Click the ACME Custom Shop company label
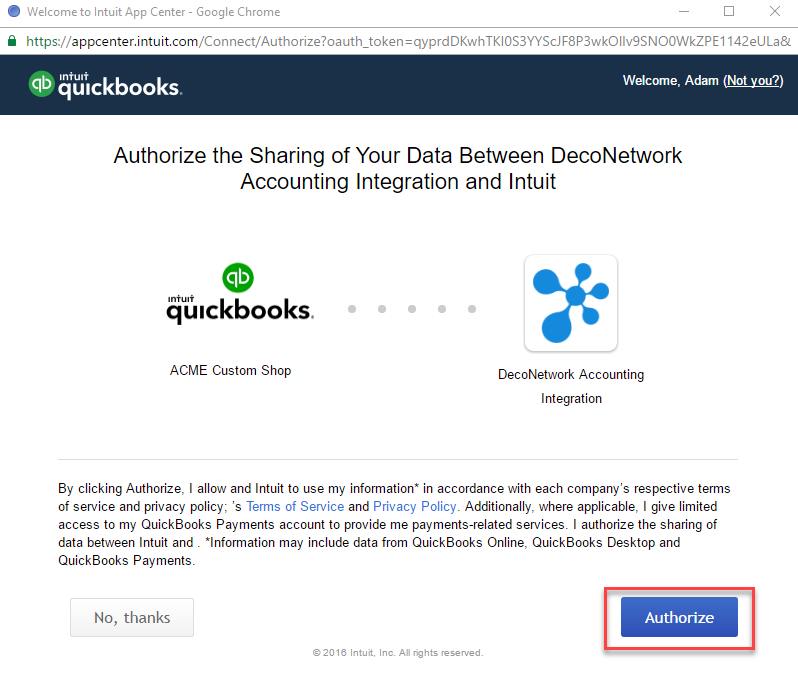The width and height of the screenshot is (798, 673). coord(231,370)
